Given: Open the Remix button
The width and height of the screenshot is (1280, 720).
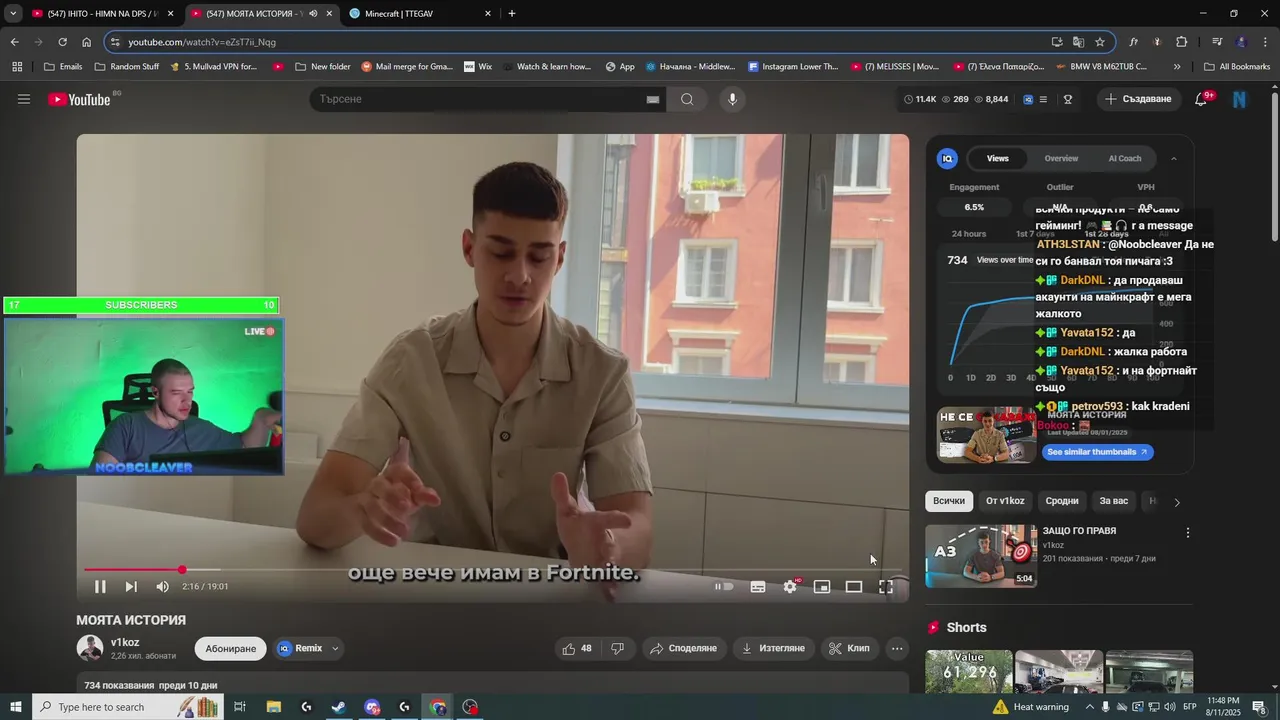Looking at the screenshot, I should 300,648.
